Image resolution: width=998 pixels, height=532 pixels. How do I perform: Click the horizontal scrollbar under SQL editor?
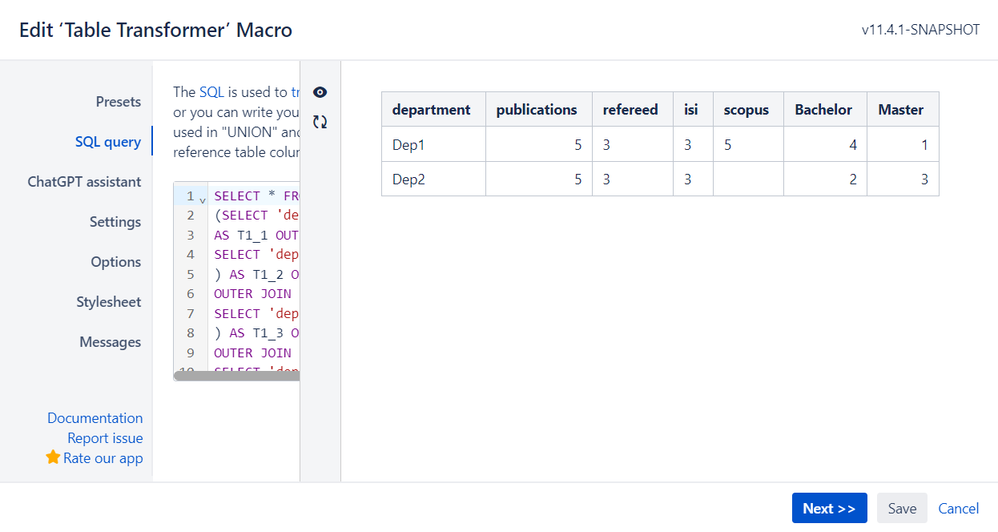(237, 376)
